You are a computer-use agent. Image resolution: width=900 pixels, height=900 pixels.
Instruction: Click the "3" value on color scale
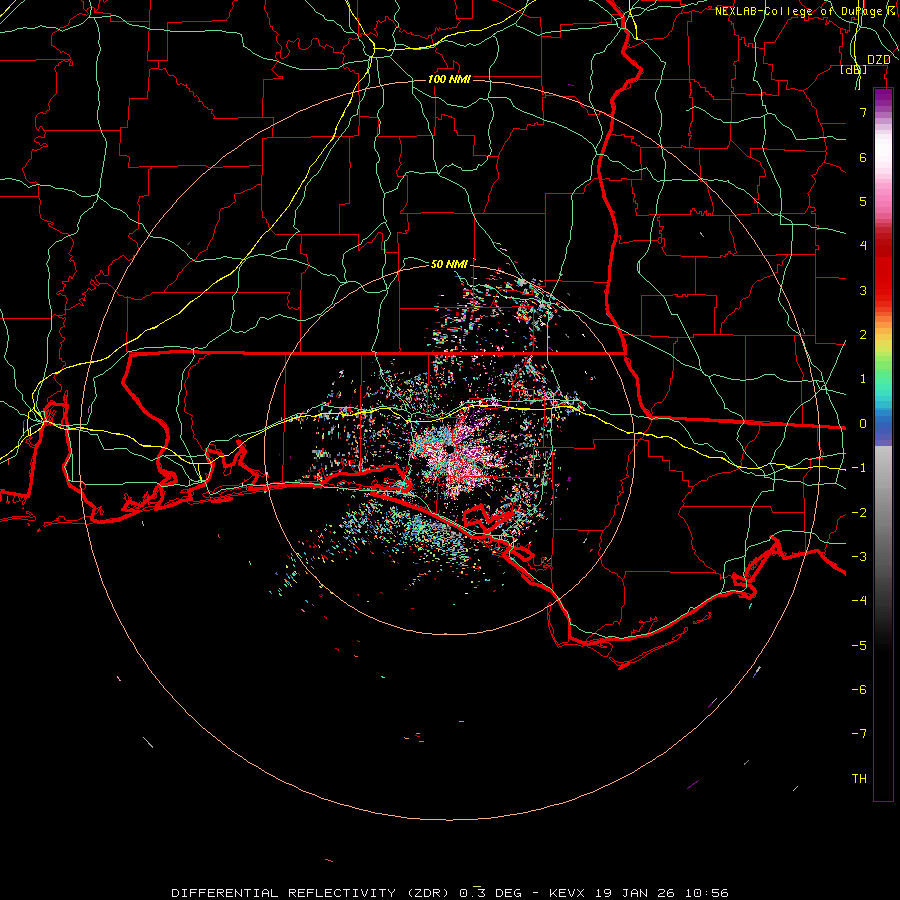[863, 290]
